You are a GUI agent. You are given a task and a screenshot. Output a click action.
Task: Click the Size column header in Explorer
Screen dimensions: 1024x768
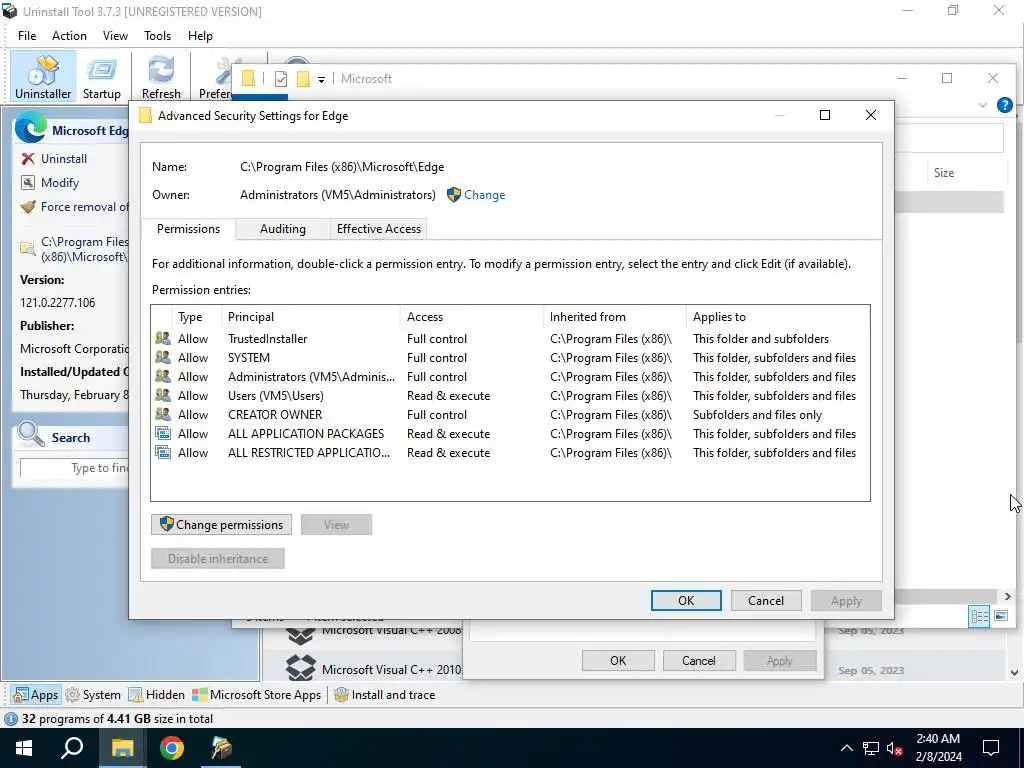966,173
